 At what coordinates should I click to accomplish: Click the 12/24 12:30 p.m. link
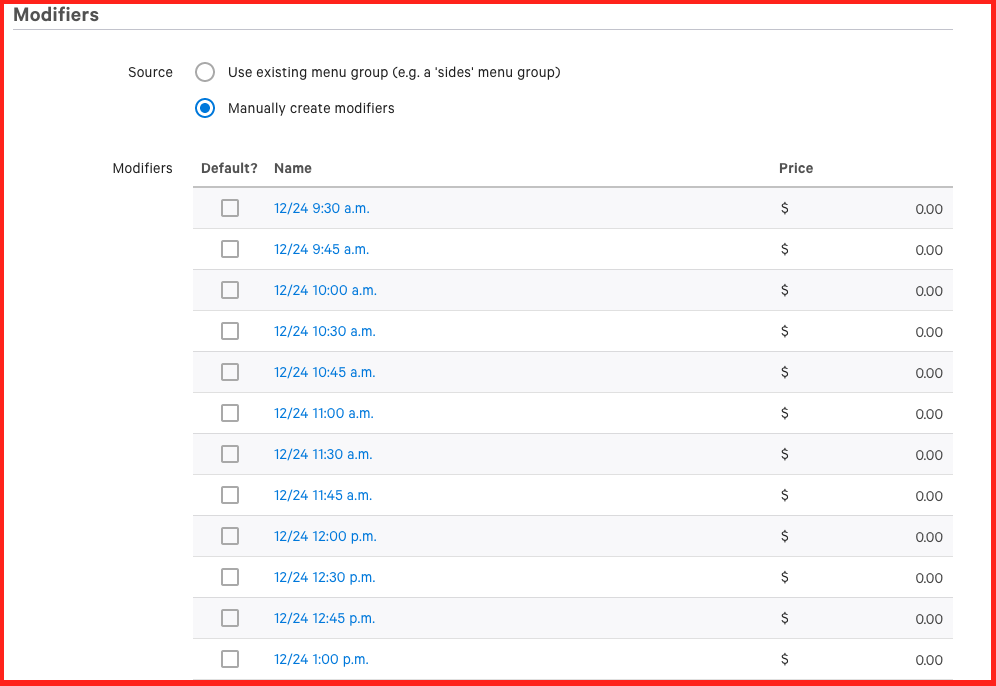(x=325, y=577)
